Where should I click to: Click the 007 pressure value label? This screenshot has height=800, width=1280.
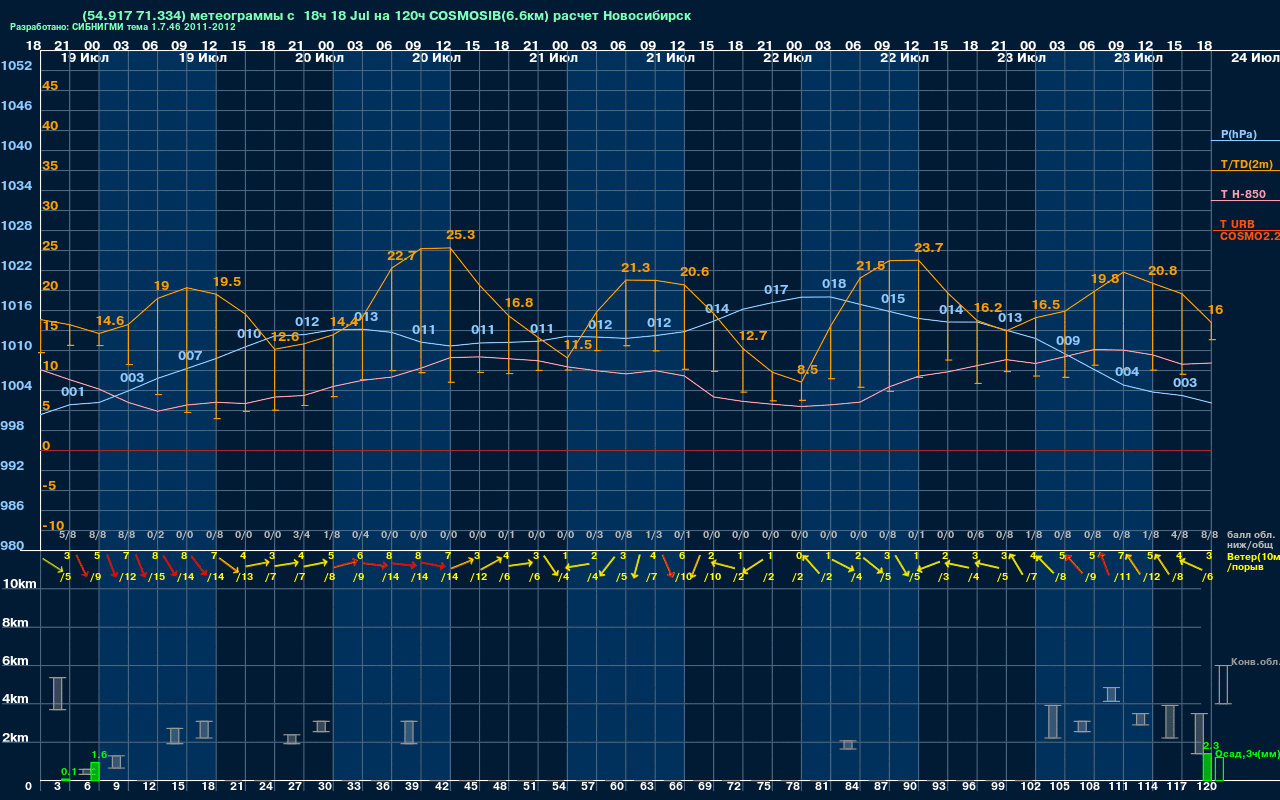click(190, 356)
